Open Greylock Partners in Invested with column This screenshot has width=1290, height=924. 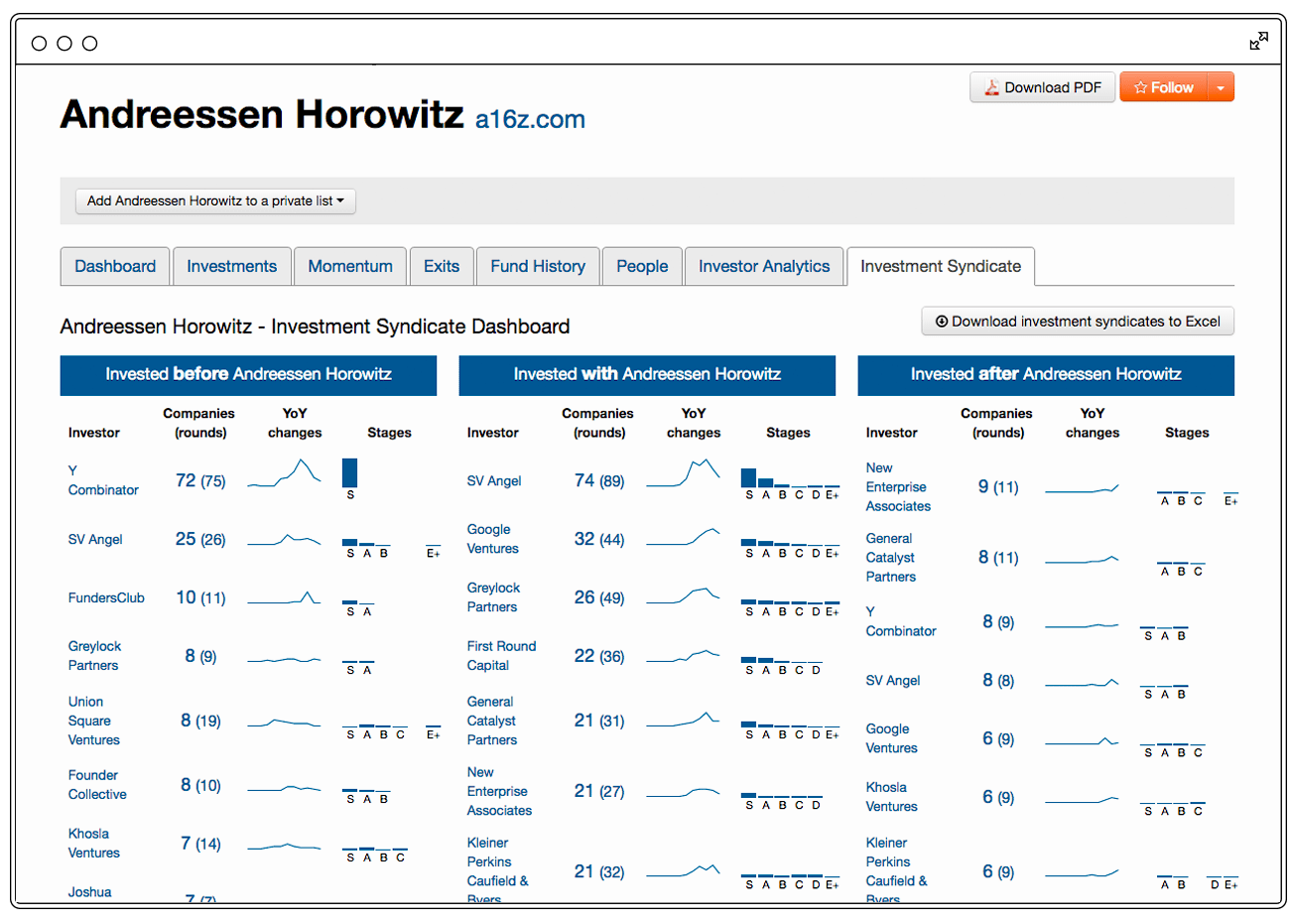point(493,597)
